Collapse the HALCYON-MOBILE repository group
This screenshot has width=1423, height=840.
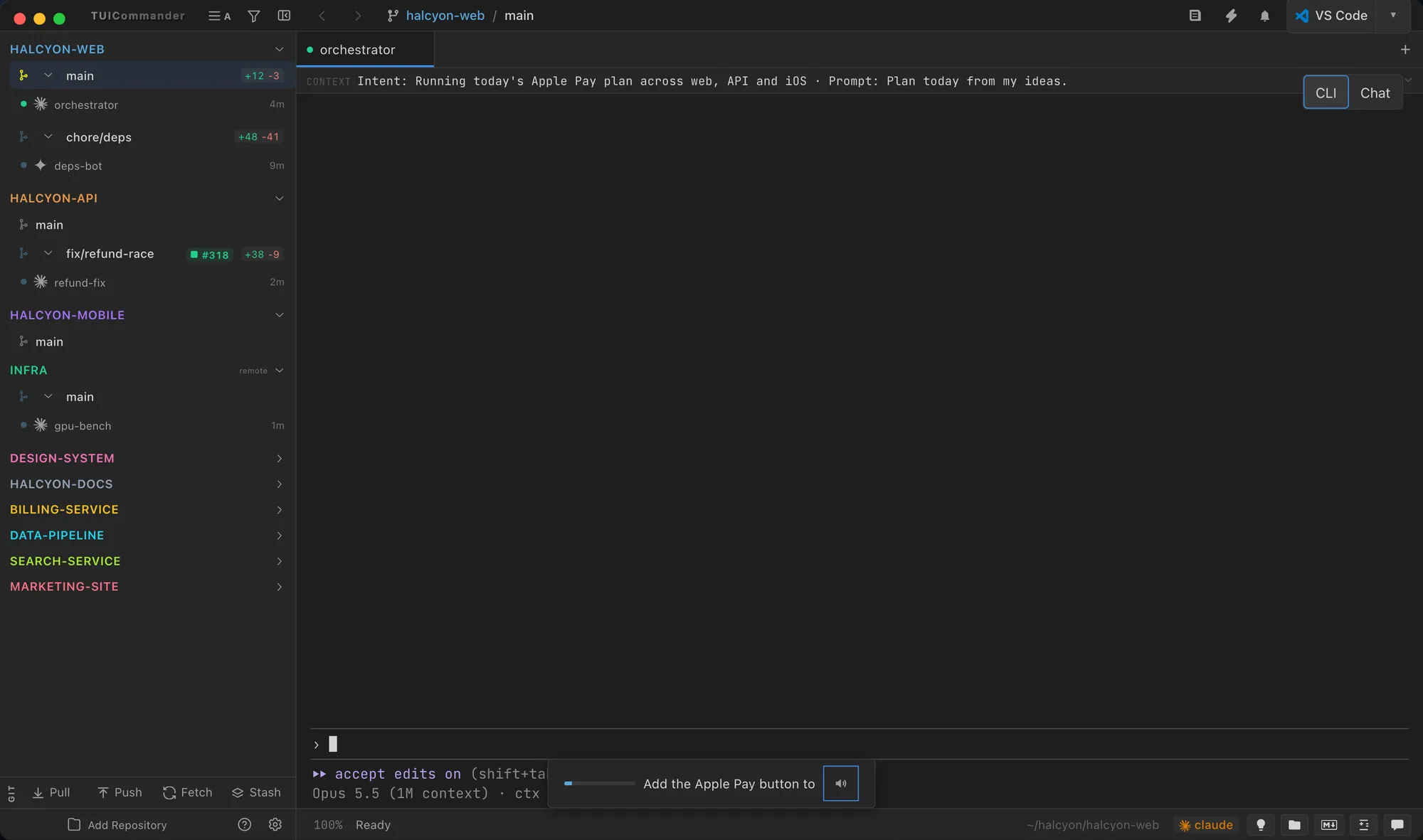pyautogui.click(x=279, y=315)
